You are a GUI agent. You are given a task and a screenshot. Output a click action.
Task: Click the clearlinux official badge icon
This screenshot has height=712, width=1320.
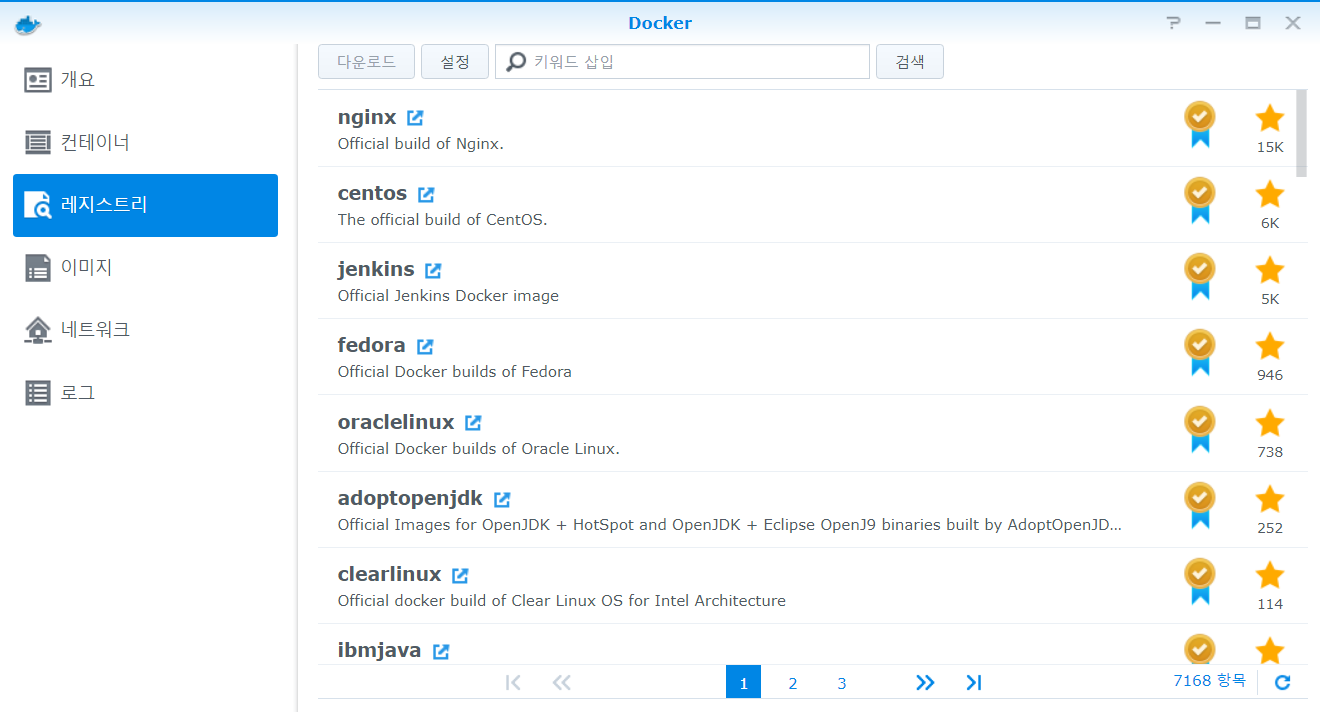pos(1199,581)
